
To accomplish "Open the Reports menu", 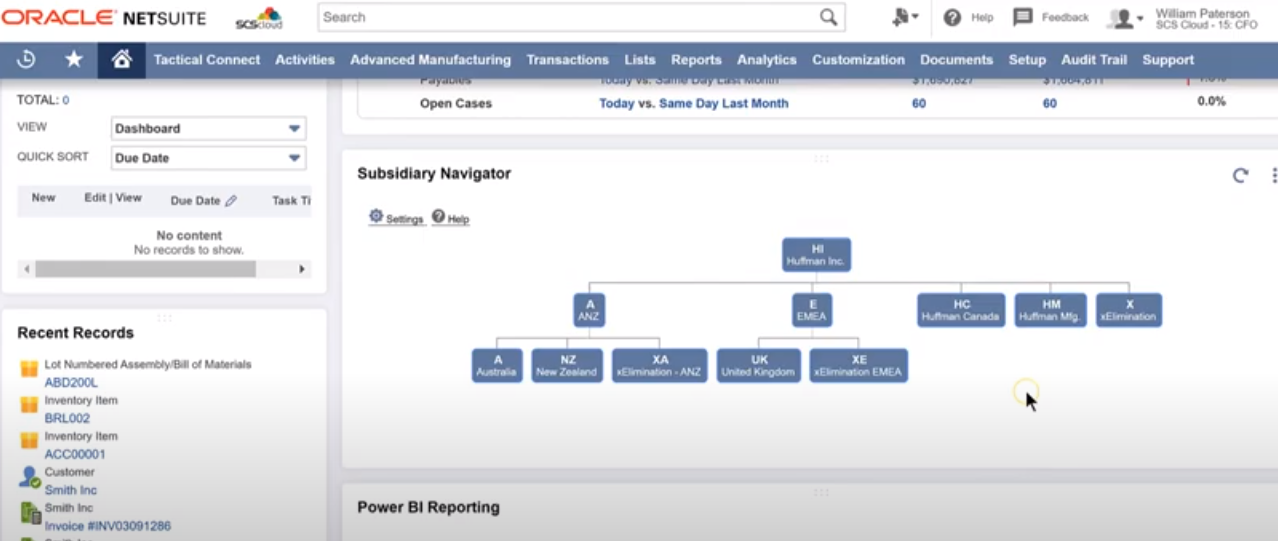I will pos(696,60).
